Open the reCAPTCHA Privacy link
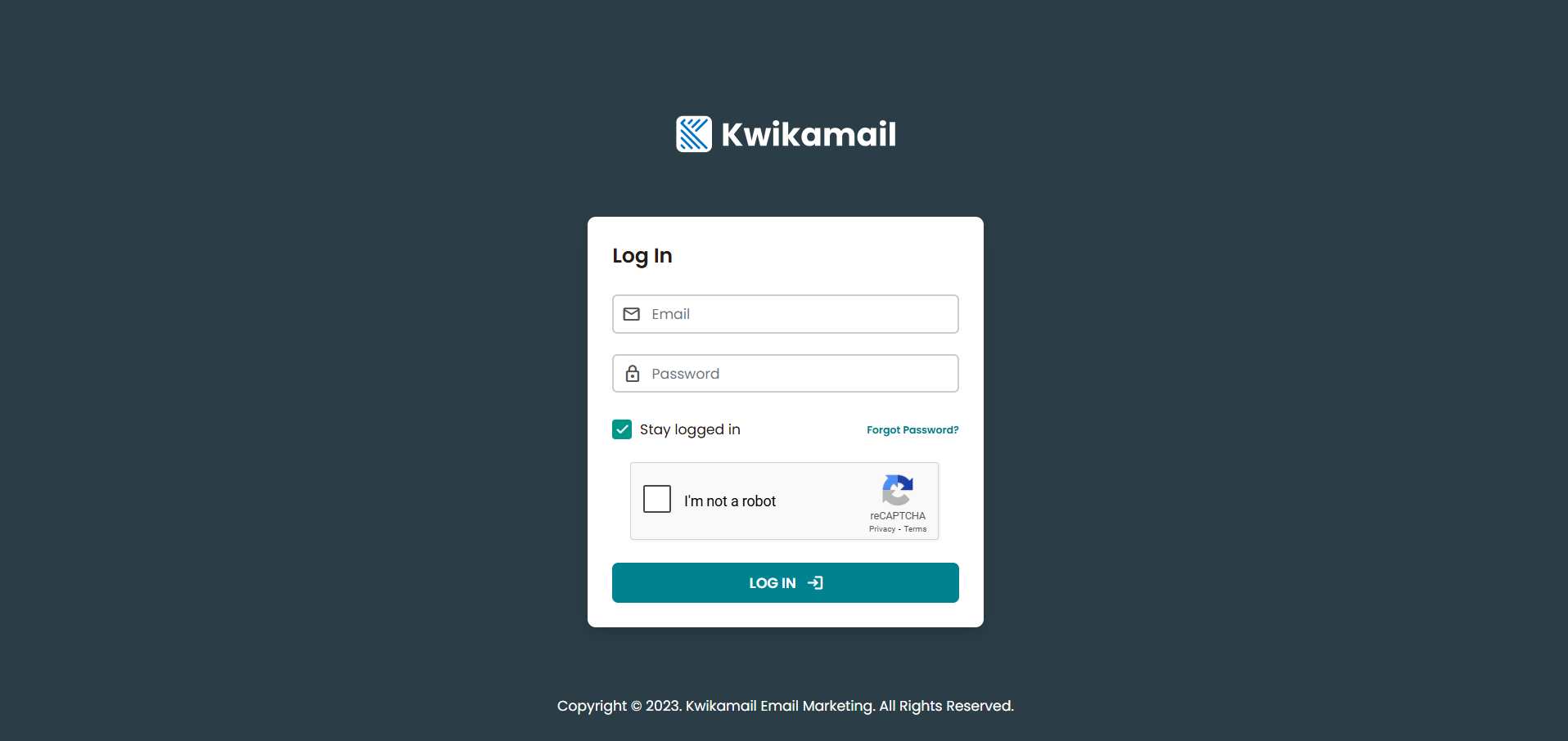1568x741 pixels. [x=882, y=529]
